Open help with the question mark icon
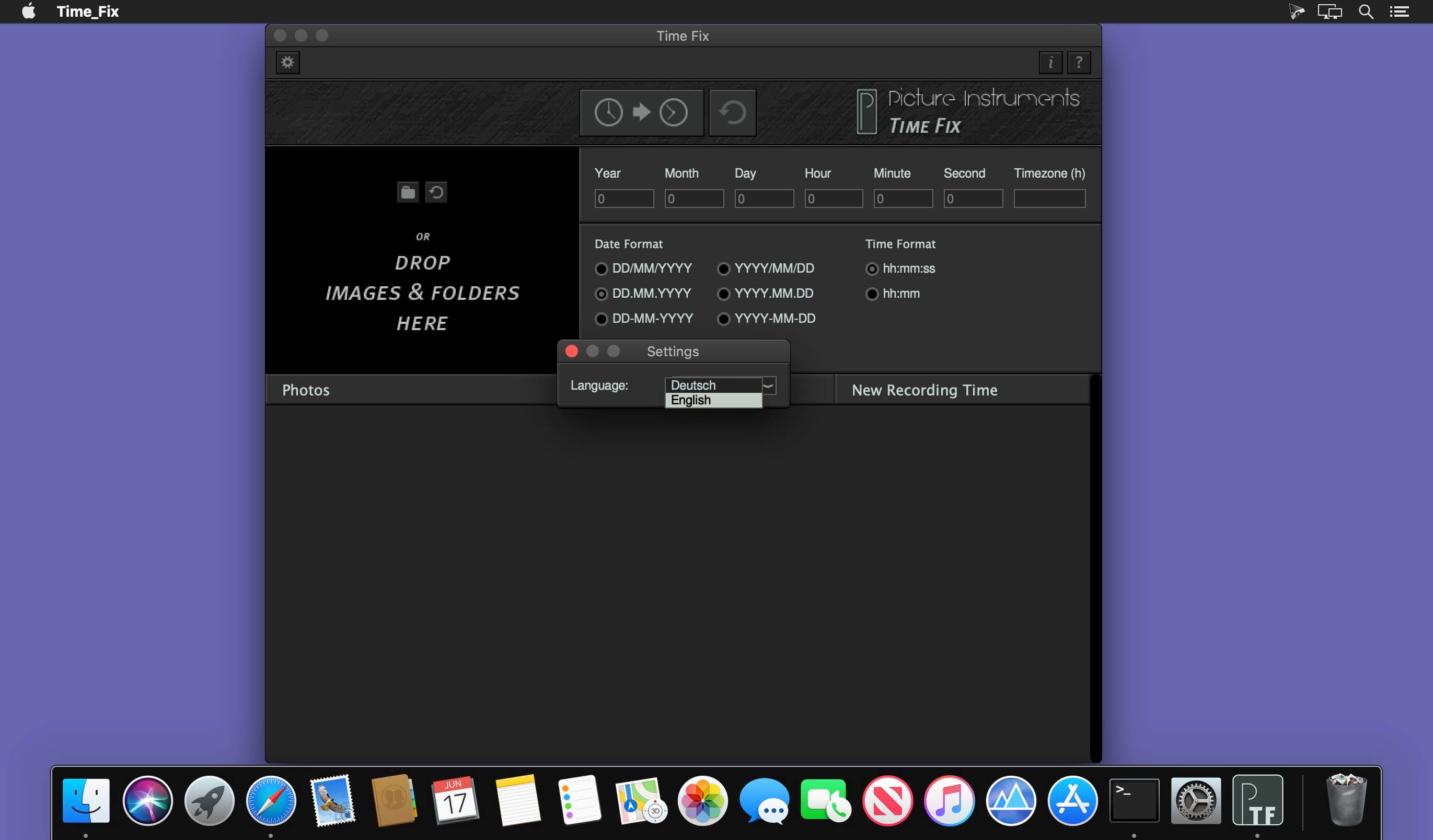 click(x=1079, y=62)
